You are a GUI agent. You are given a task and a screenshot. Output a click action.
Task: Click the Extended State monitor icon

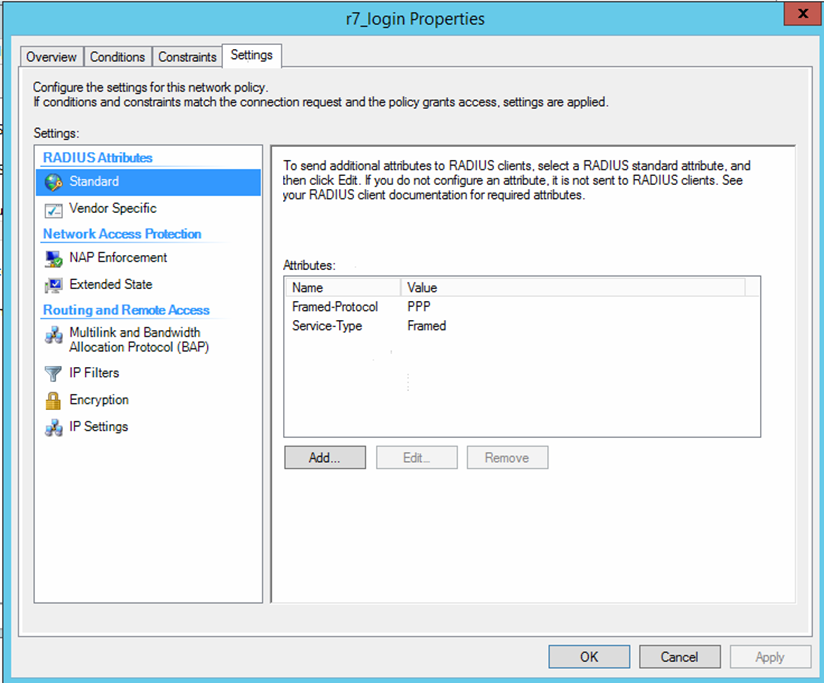53,285
